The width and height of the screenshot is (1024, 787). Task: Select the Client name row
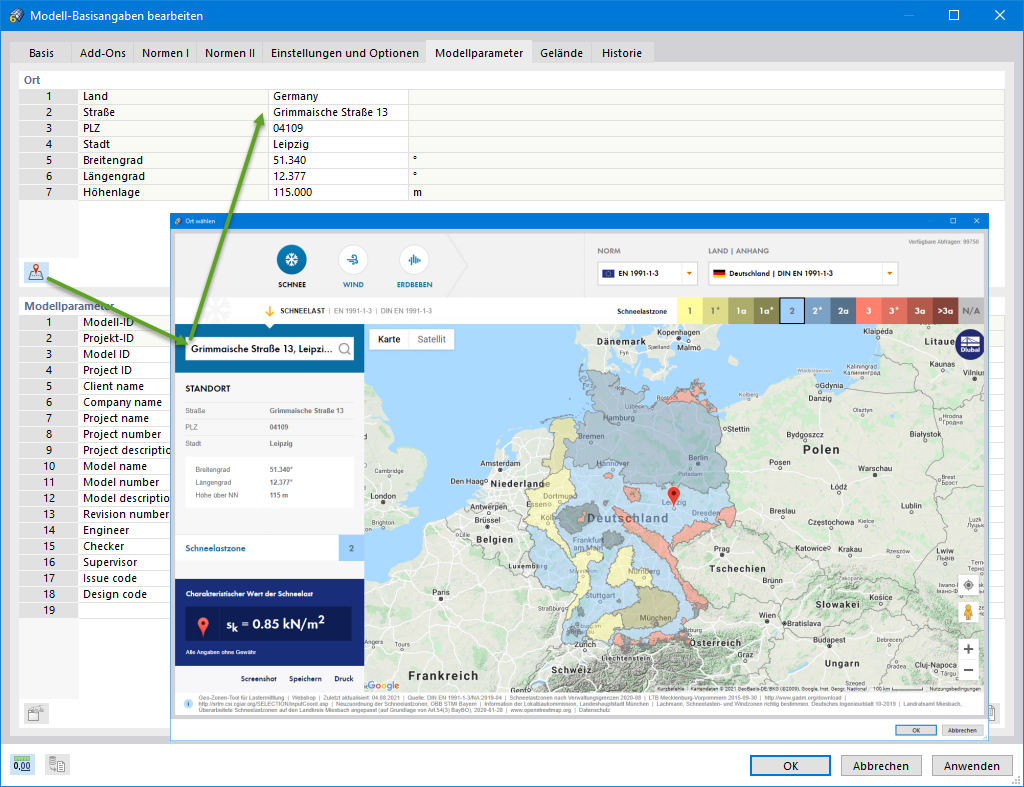click(95, 386)
